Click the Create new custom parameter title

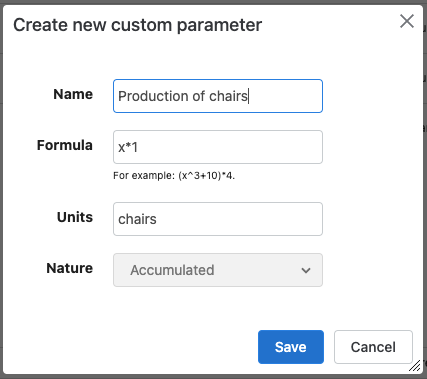click(x=138, y=25)
